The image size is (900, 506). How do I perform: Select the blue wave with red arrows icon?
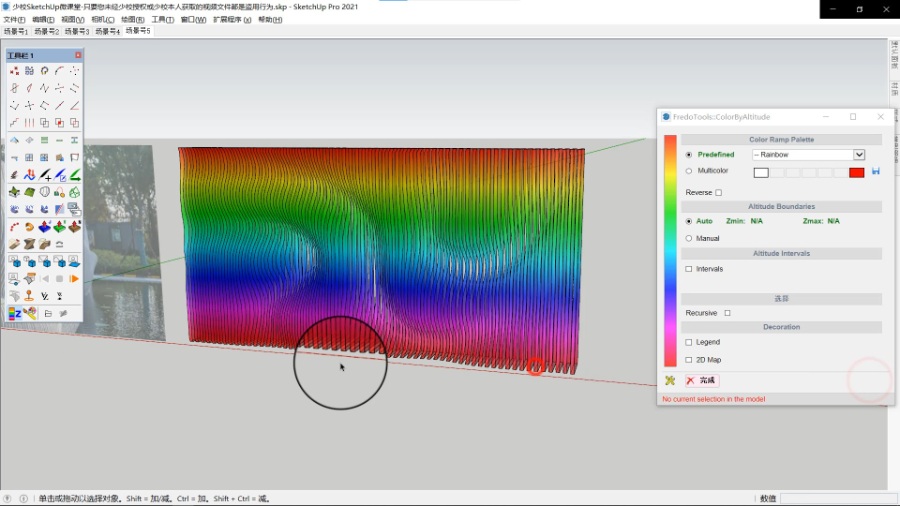pyautogui.click(x=29, y=175)
